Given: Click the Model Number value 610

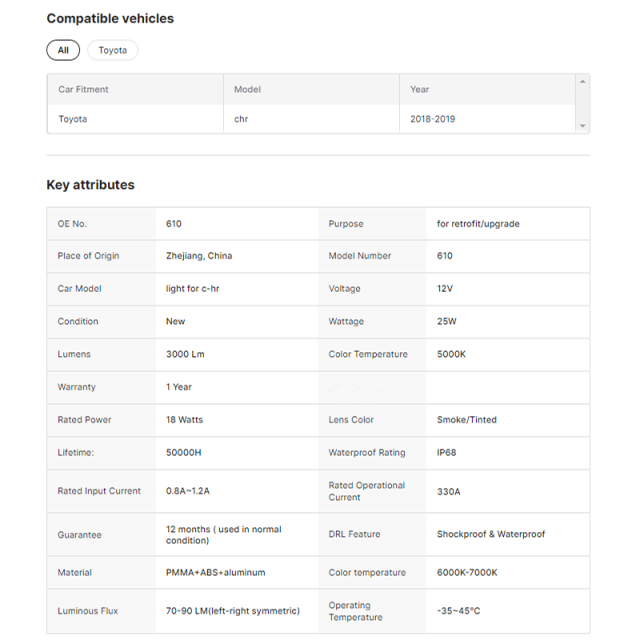Looking at the screenshot, I should point(444,256).
